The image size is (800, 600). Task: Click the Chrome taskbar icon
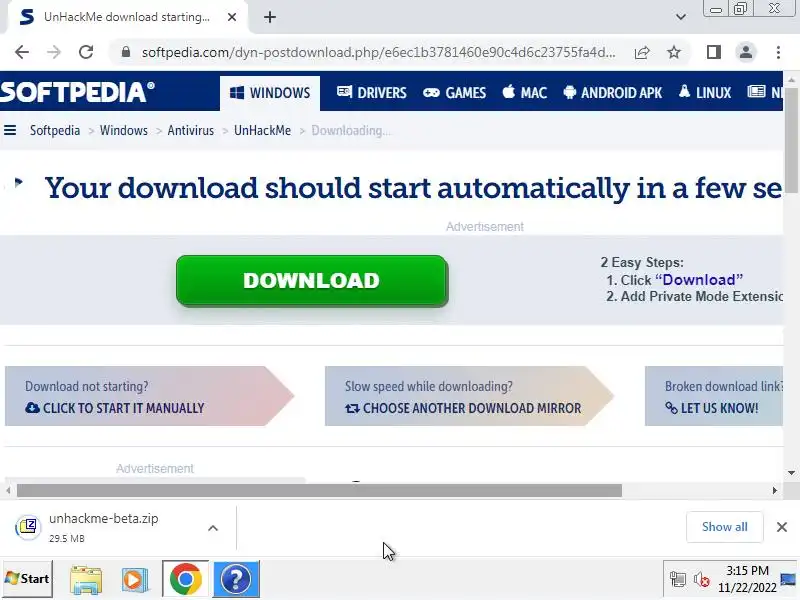pyautogui.click(x=186, y=579)
